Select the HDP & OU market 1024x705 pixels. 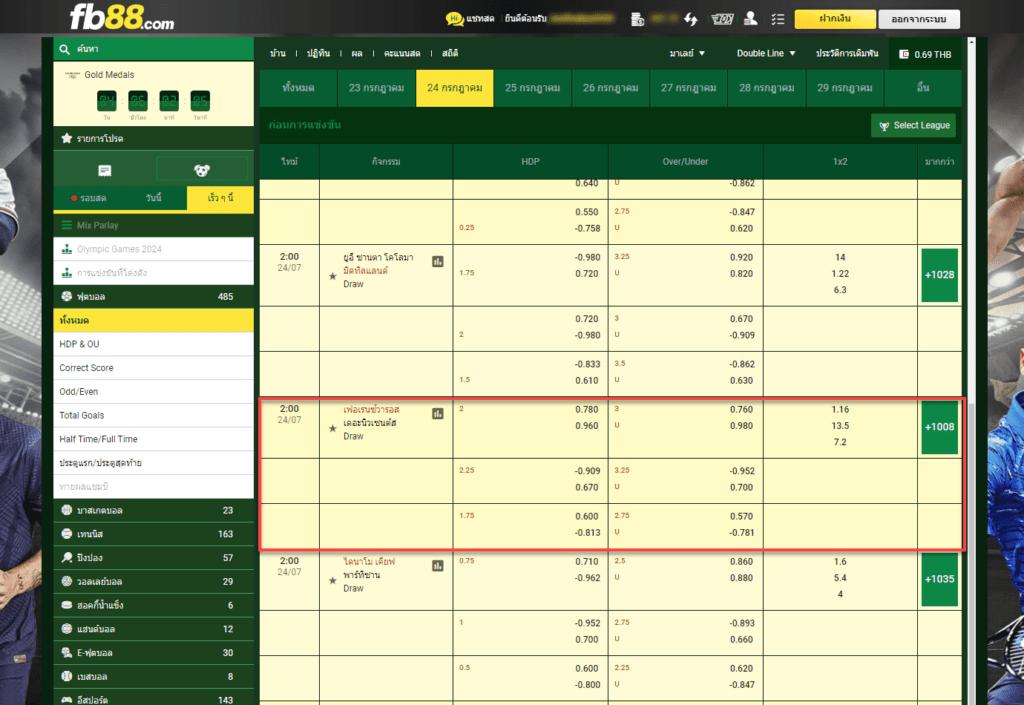pos(153,344)
